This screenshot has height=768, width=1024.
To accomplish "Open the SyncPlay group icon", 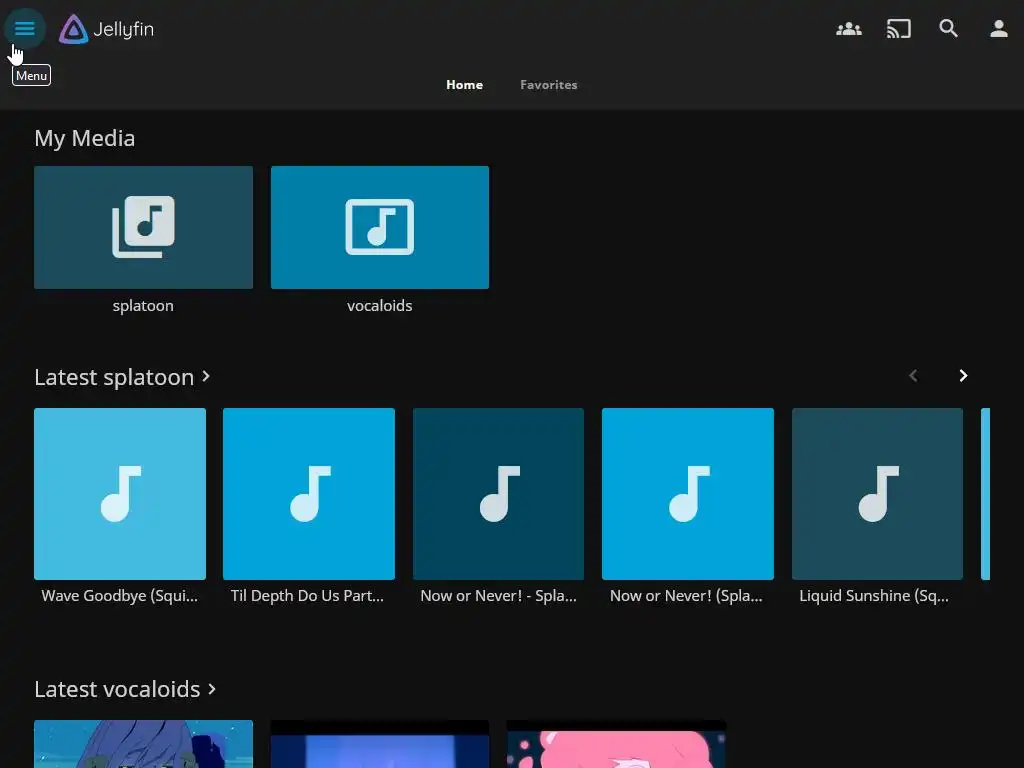I will [848, 29].
